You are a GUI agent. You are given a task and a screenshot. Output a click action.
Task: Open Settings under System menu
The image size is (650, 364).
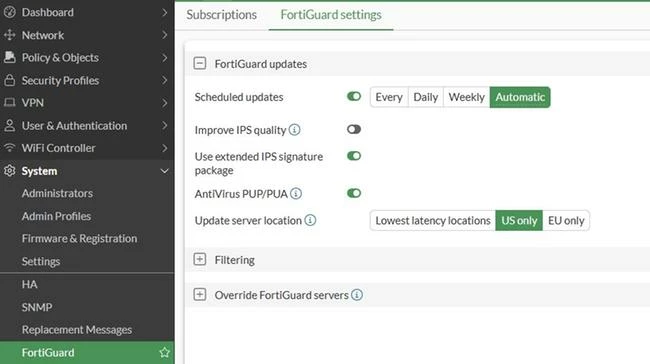tap(41, 261)
